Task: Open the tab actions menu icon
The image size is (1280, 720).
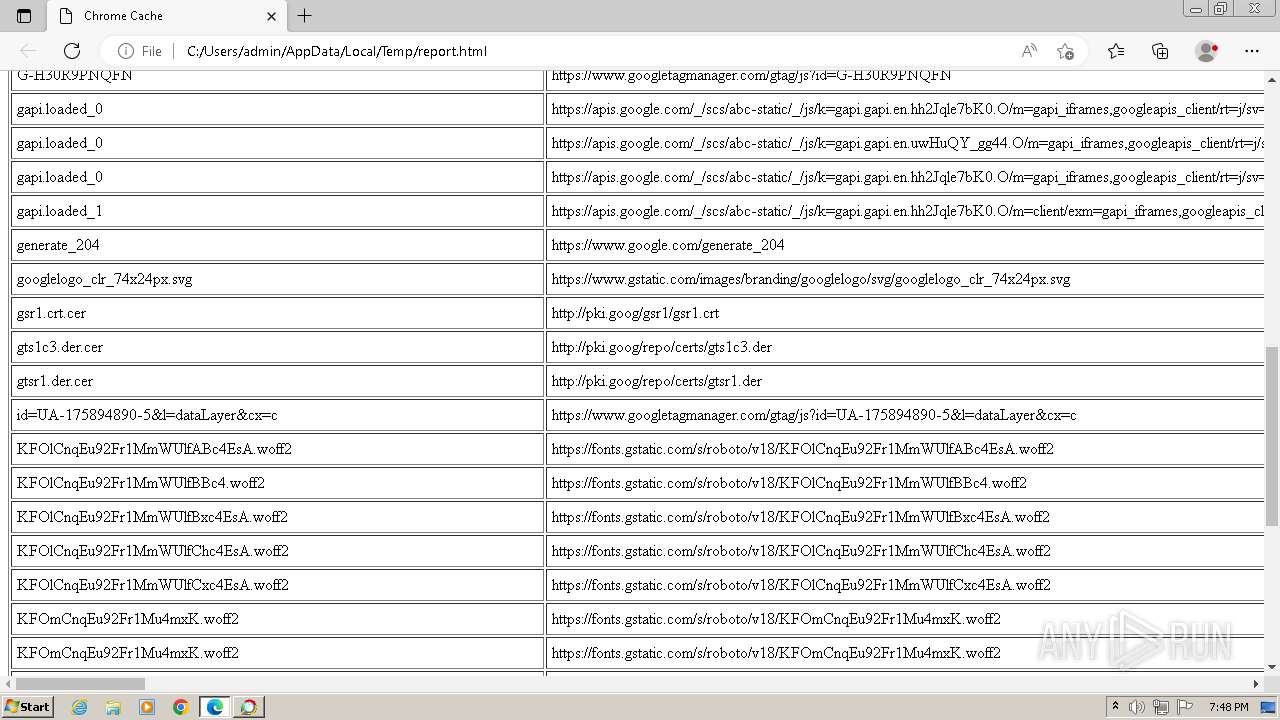Action: (24, 16)
